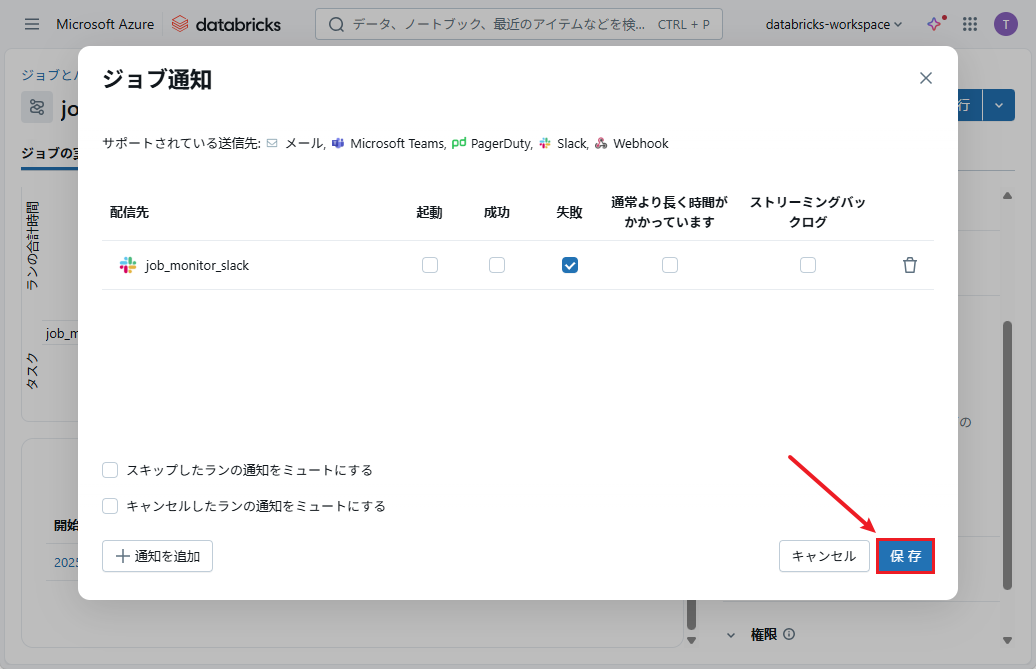Click the 通知を追加 button
Image resolution: width=1036 pixels, height=669 pixels.
tap(157, 556)
